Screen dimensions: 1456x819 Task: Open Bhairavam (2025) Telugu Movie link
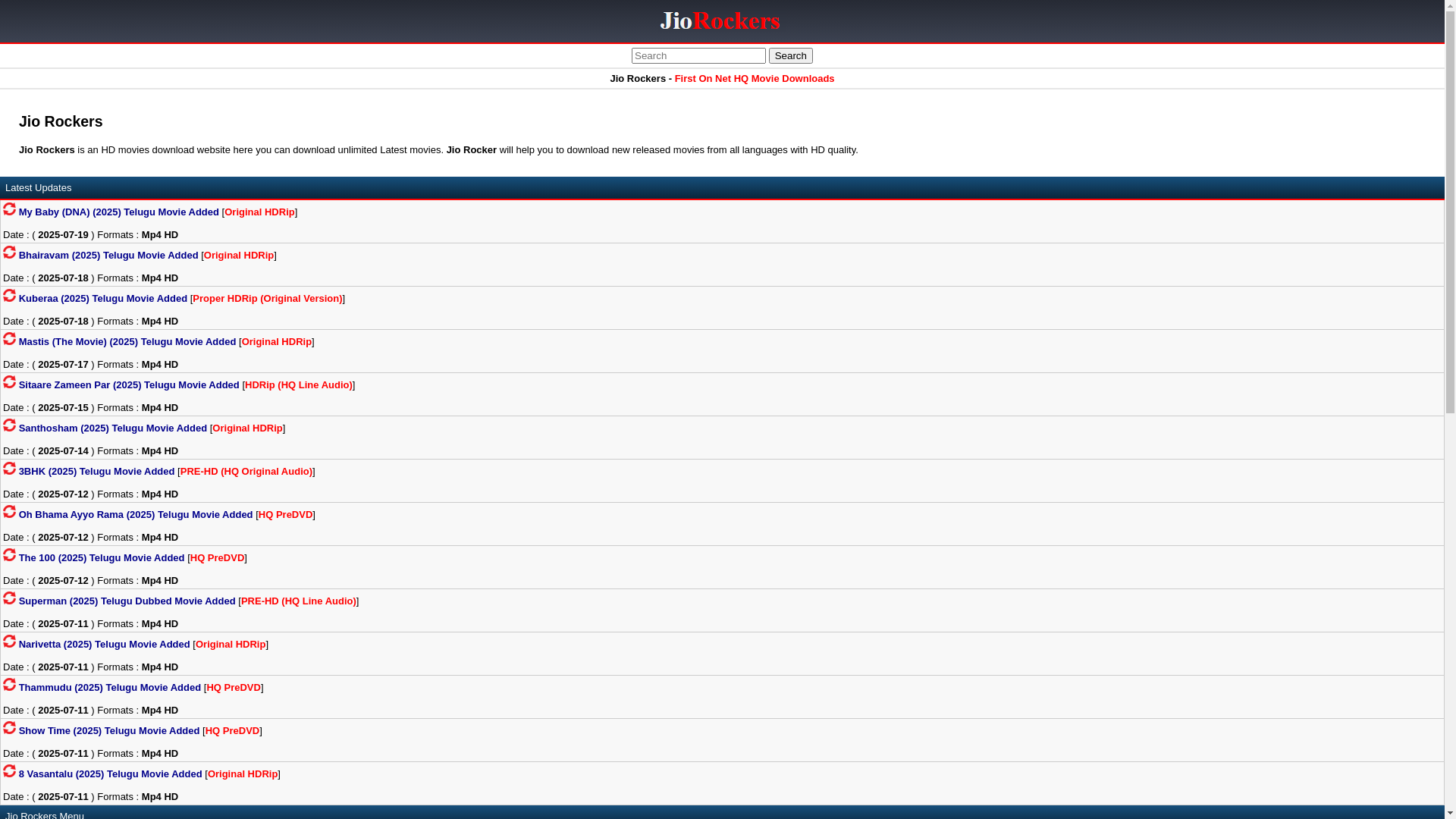tap(108, 256)
